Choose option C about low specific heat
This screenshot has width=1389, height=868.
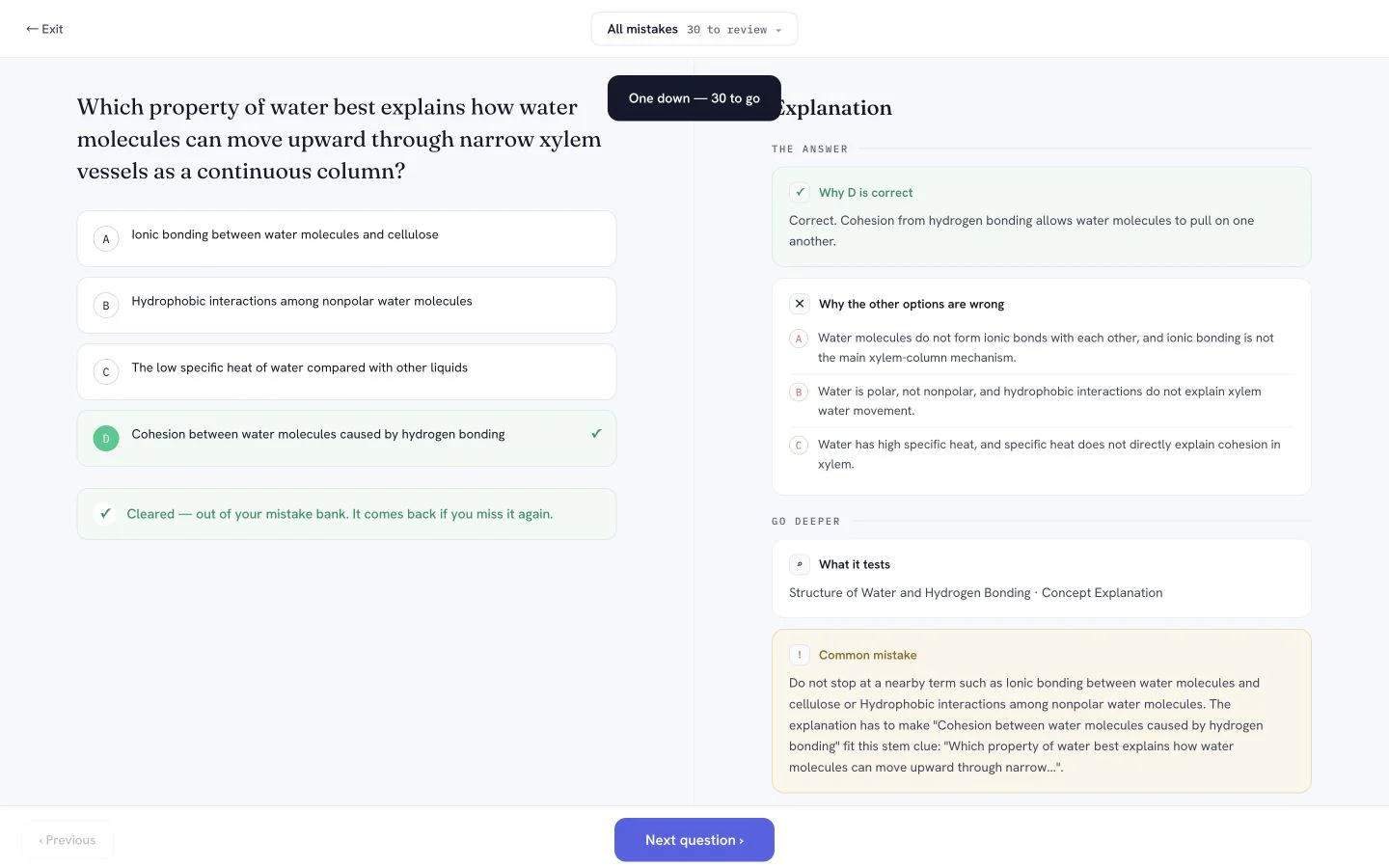346,371
